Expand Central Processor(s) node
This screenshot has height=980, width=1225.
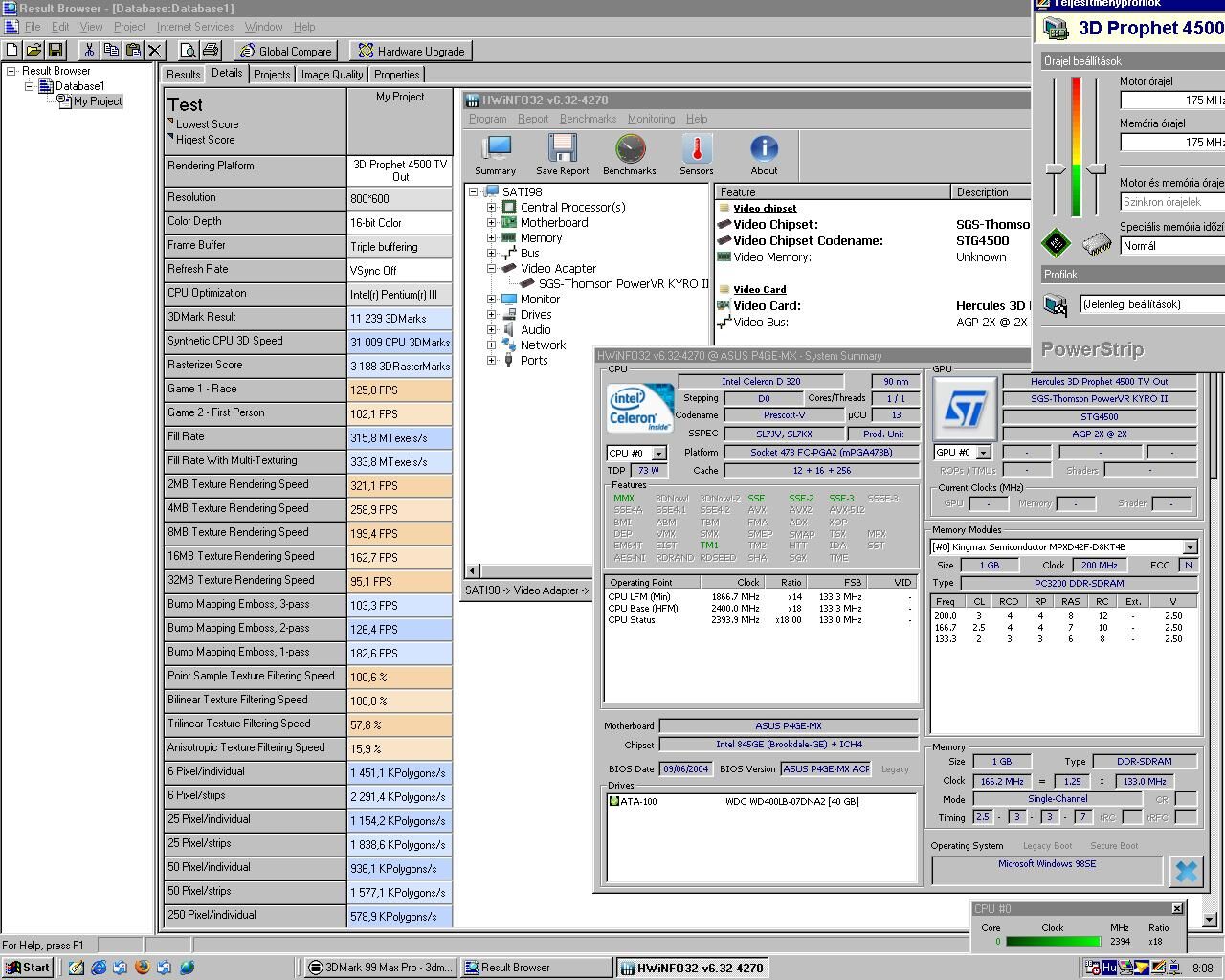(x=492, y=207)
